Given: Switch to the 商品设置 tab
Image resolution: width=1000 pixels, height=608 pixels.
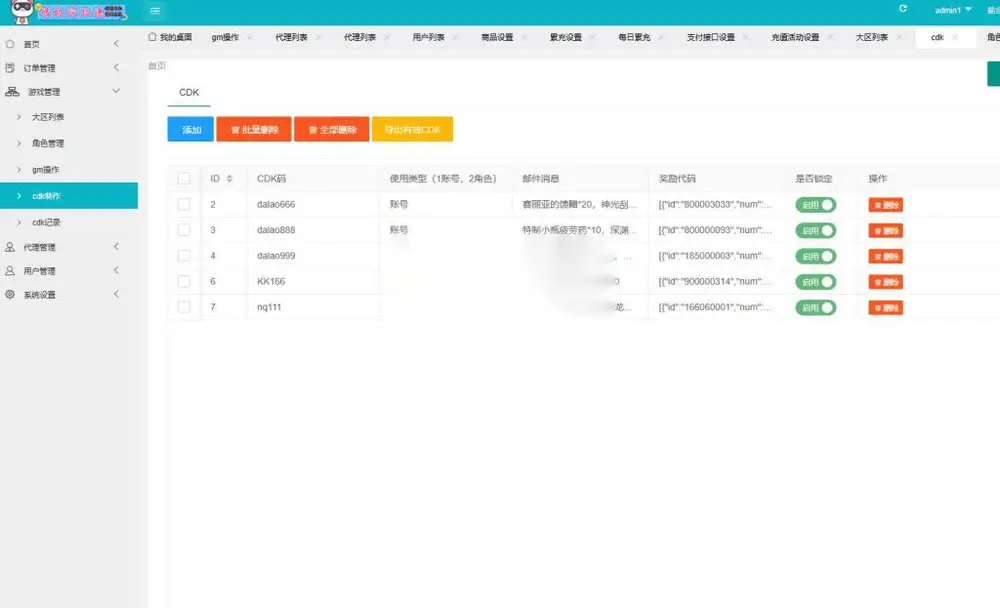Looking at the screenshot, I should [497, 38].
